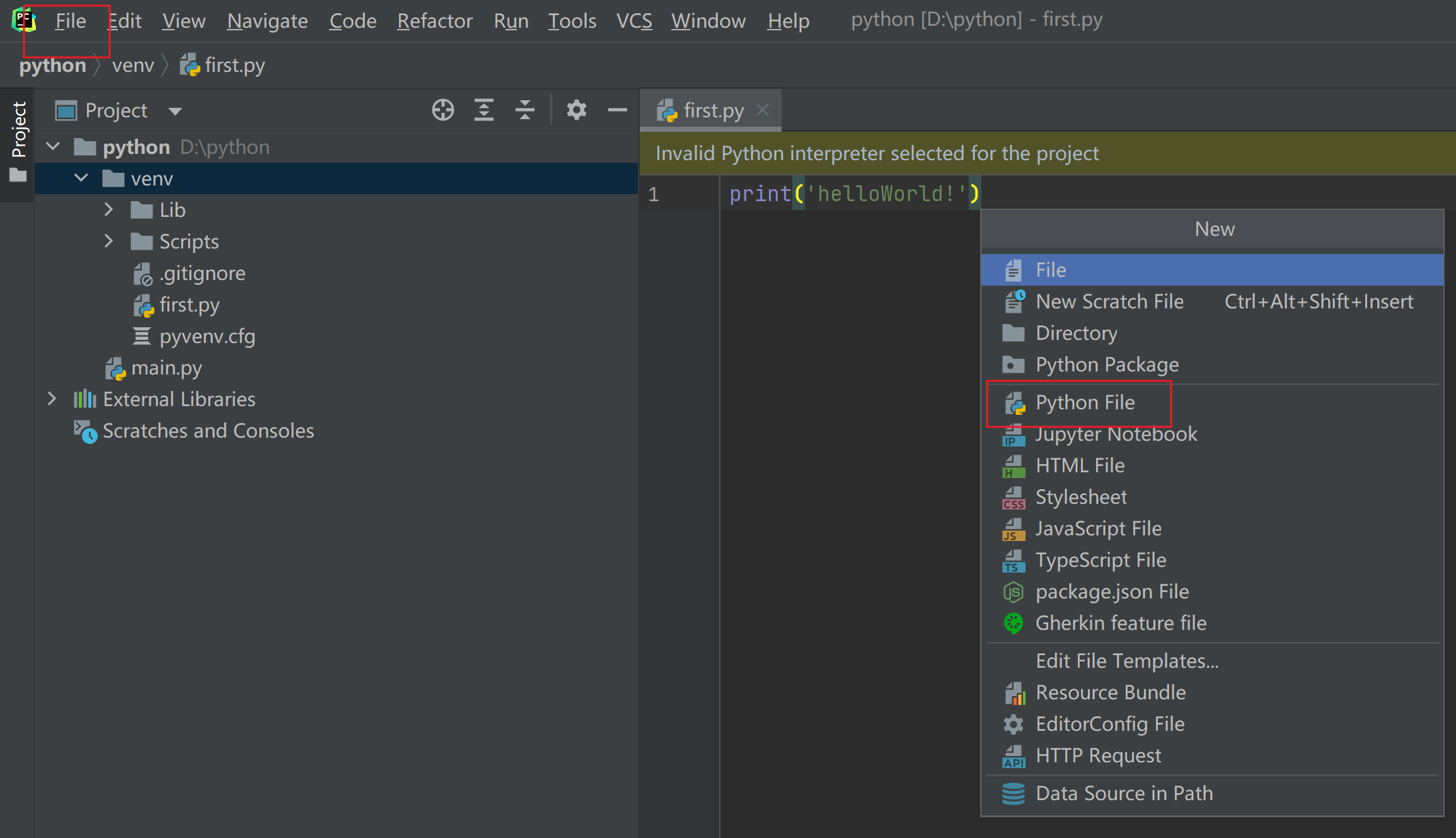Collapse the venv folder chevron
Viewport: 1456px width, 838px height.
pyautogui.click(x=81, y=178)
